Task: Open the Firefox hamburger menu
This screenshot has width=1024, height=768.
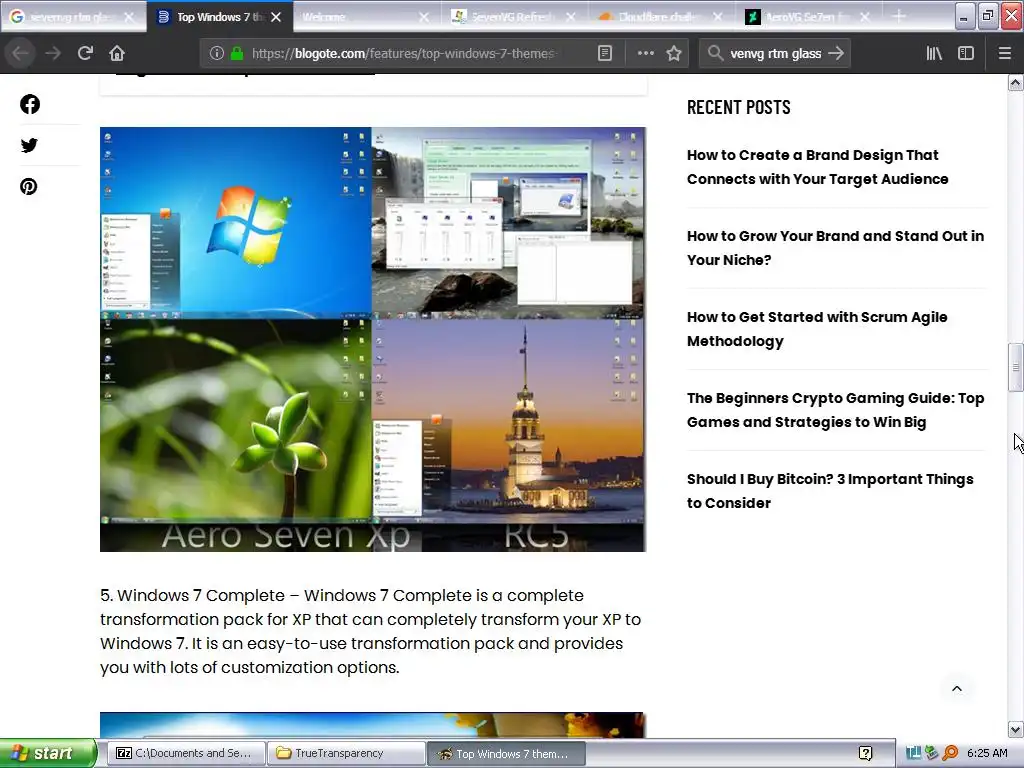Action: pyautogui.click(x=1004, y=54)
